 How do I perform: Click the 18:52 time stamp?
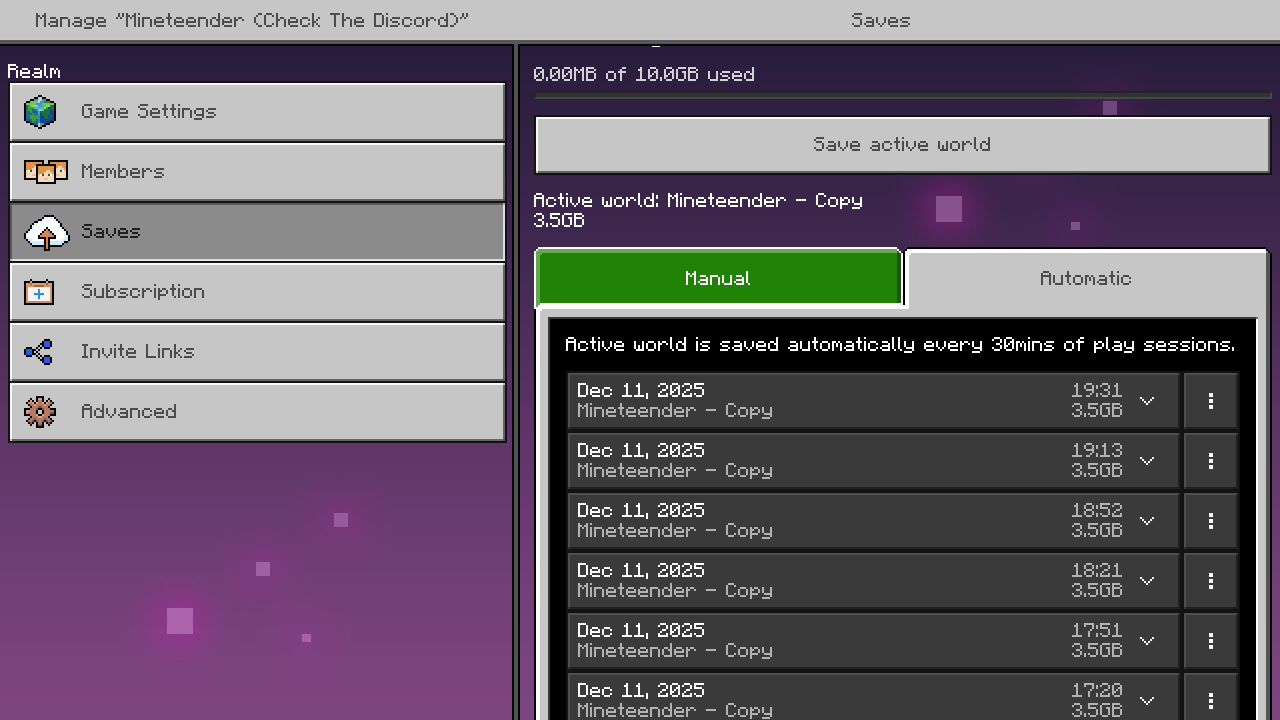point(1097,510)
